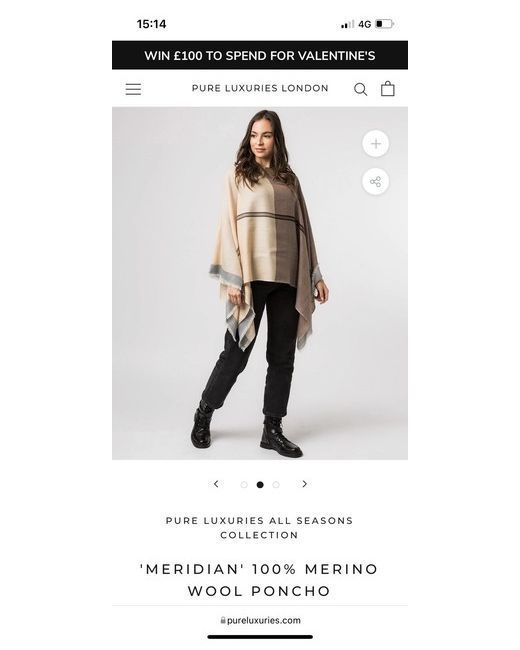This screenshot has width=520, height=650.
Task: Tap the home indicator bar
Action: pos(260,637)
